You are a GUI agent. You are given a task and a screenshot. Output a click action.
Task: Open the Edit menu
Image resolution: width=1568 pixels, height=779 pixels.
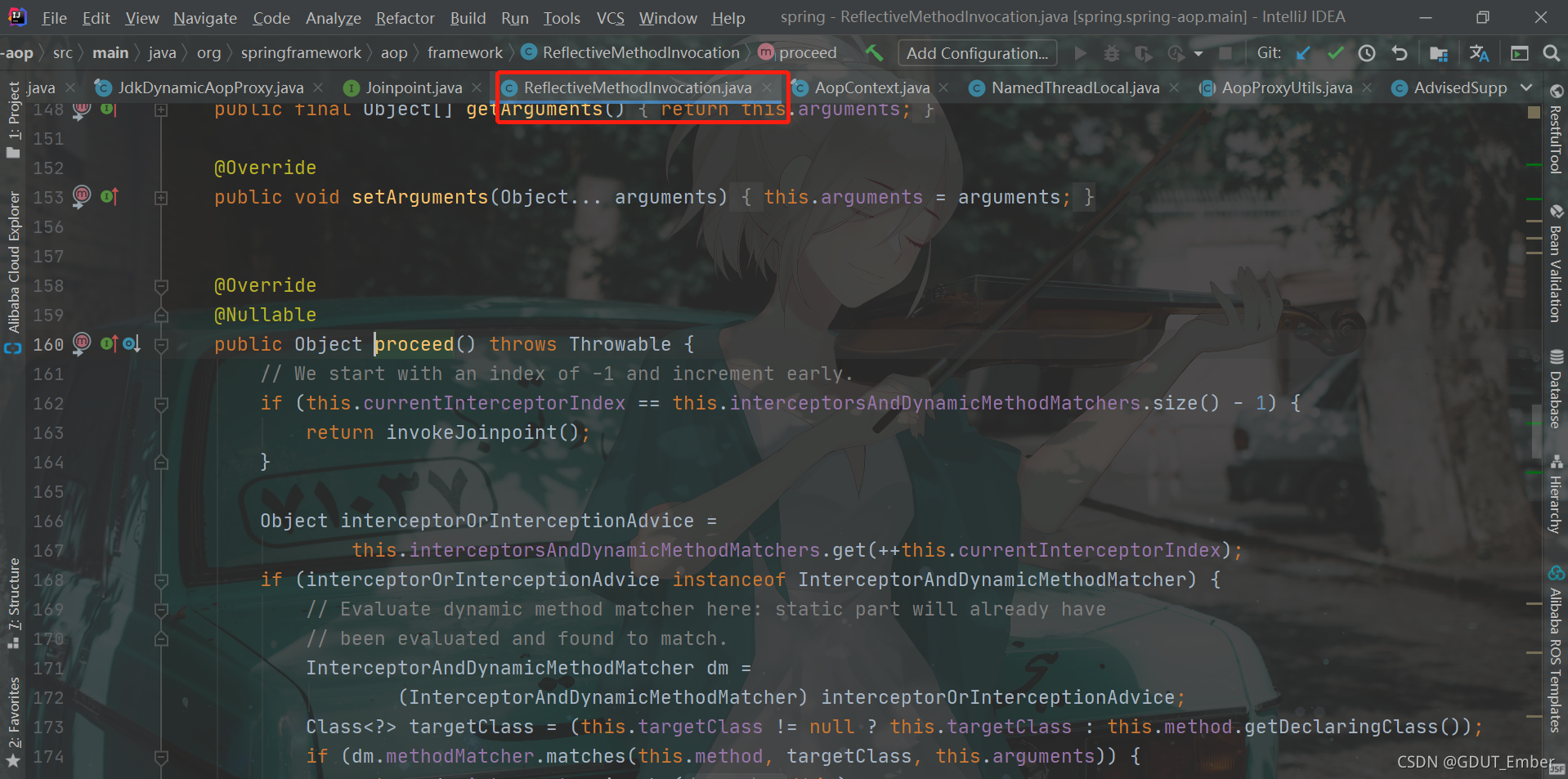coord(96,17)
